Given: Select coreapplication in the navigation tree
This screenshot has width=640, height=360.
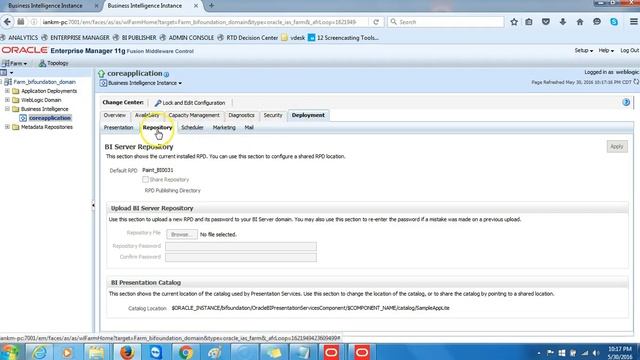Looking at the screenshot, I should [49, 118].
